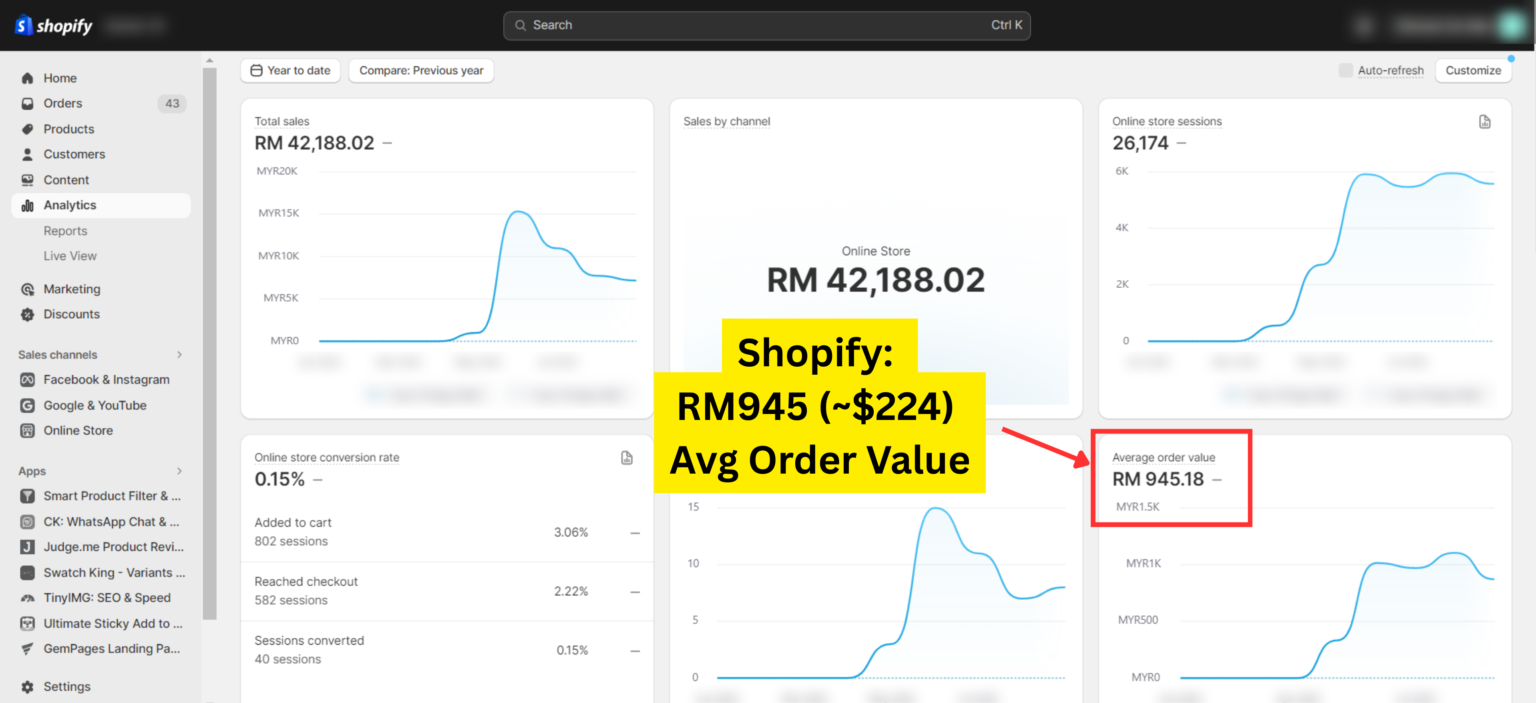This screenshot has height=703, width=1536.
Task: Open the Customers section
Action: 74,154
